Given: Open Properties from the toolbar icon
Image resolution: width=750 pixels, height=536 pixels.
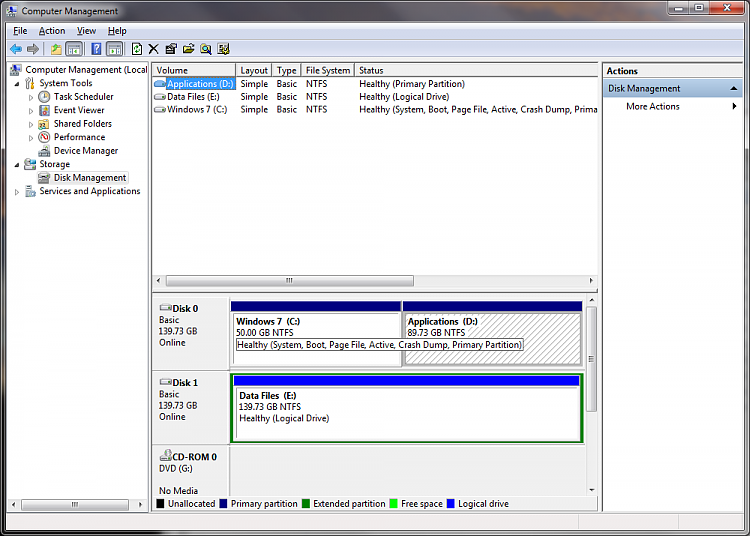Looking at the screenshot, I should 171,49.
